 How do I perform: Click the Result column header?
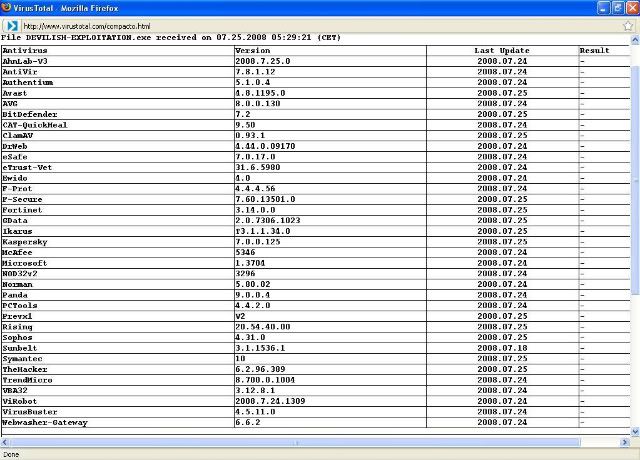[x=594, y=51]
